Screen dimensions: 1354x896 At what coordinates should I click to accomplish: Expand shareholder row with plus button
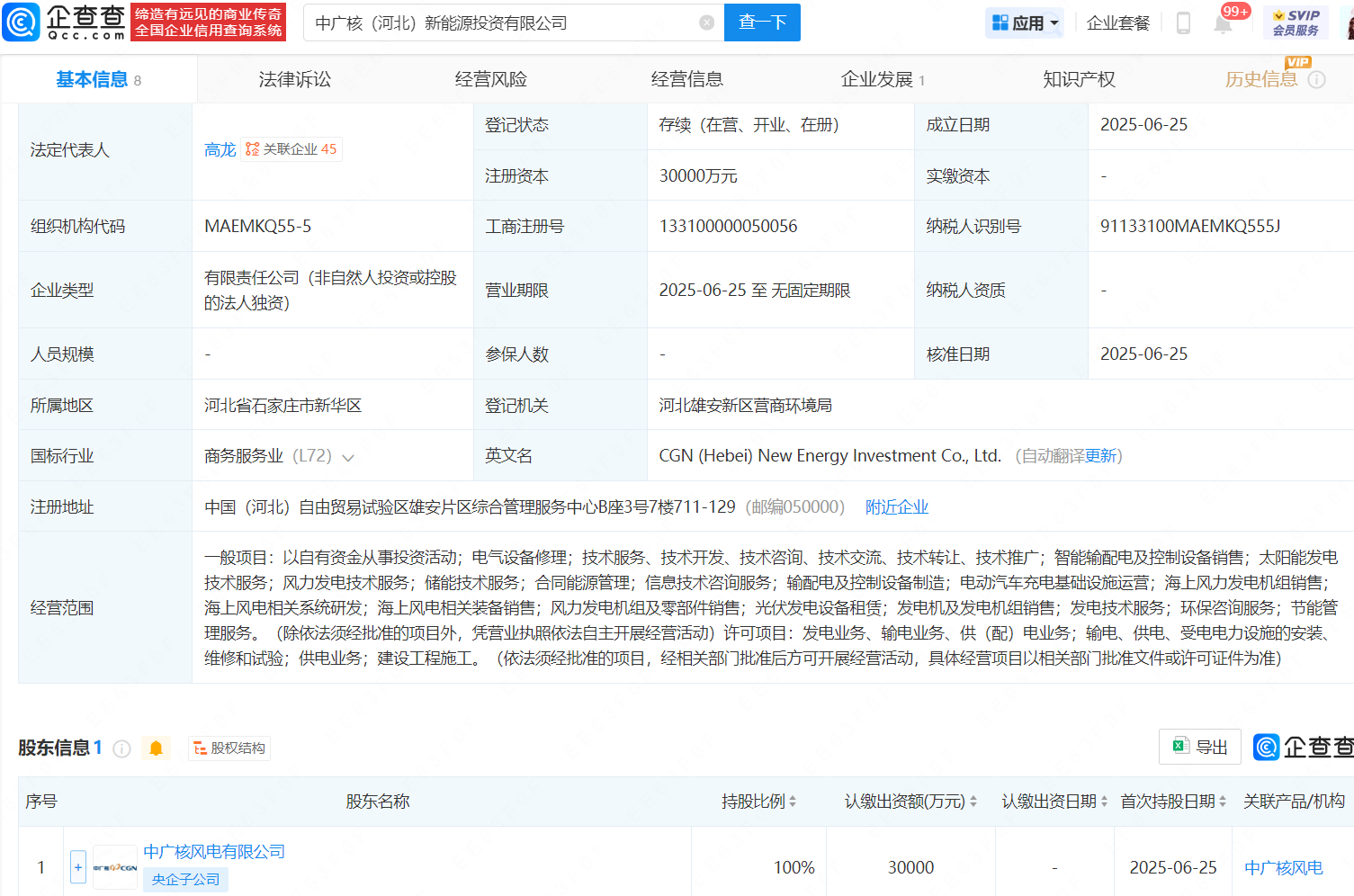(x=78, y=867)
